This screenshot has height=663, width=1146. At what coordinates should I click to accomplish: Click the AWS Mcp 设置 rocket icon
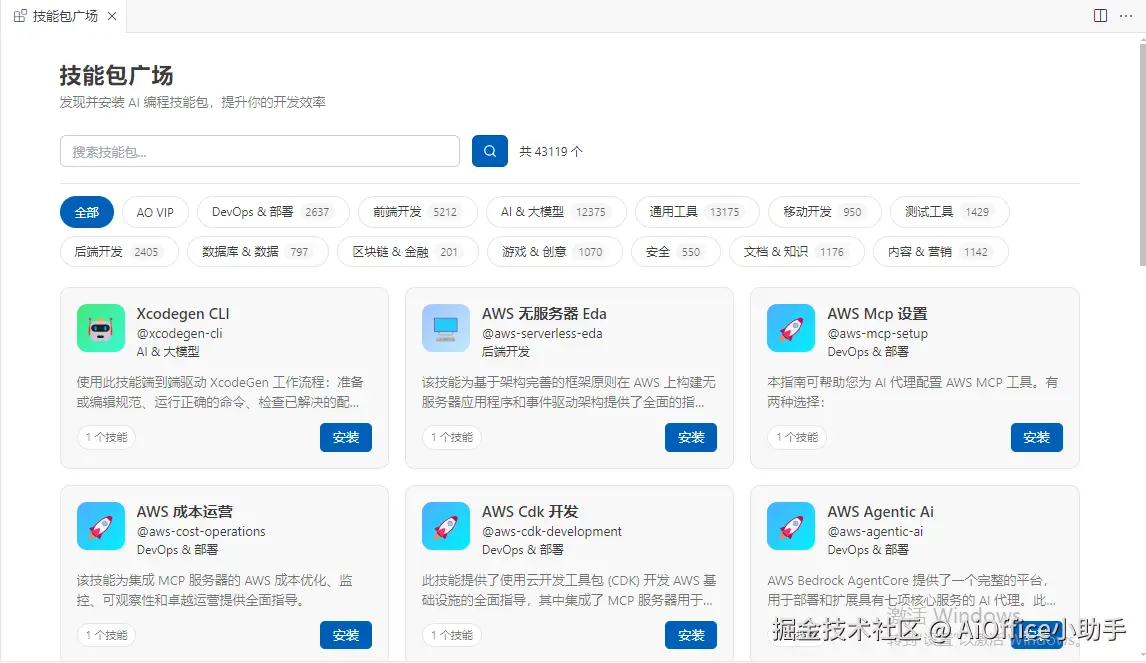click(791, 328)
